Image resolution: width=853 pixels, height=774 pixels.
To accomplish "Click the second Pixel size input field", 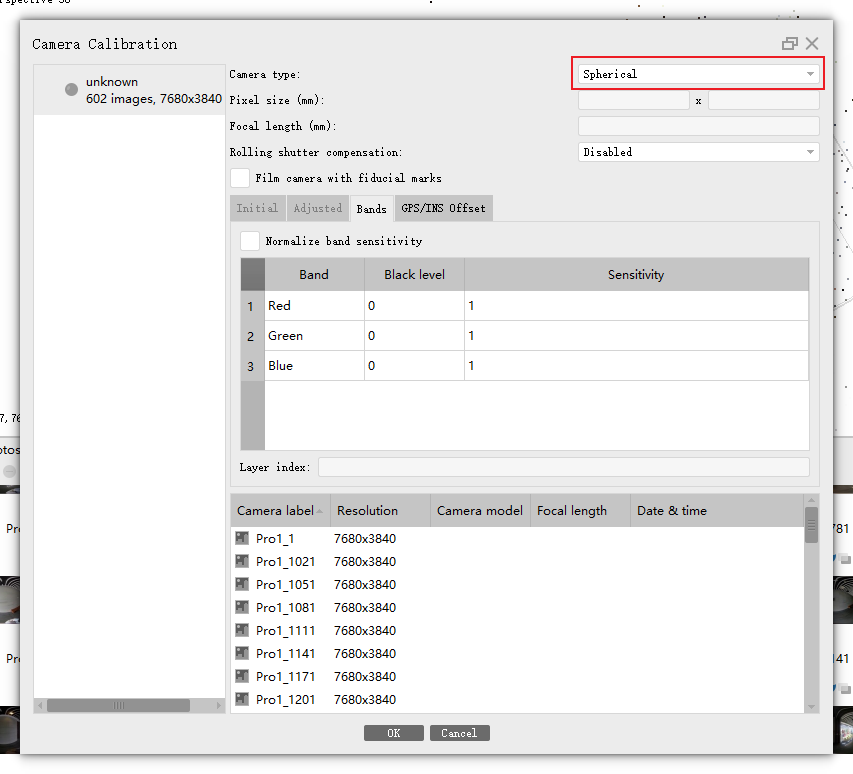I will click(x=764, y=100).
